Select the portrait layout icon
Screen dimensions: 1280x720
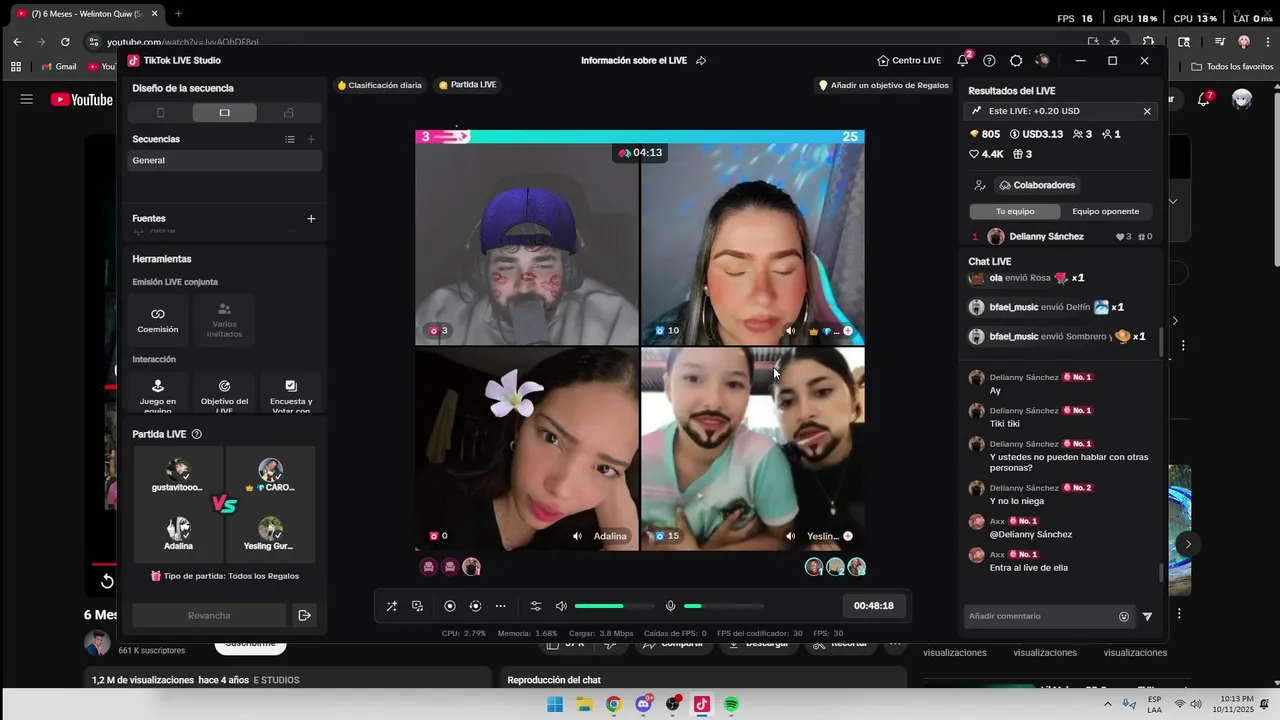click(x=160, y=113)
